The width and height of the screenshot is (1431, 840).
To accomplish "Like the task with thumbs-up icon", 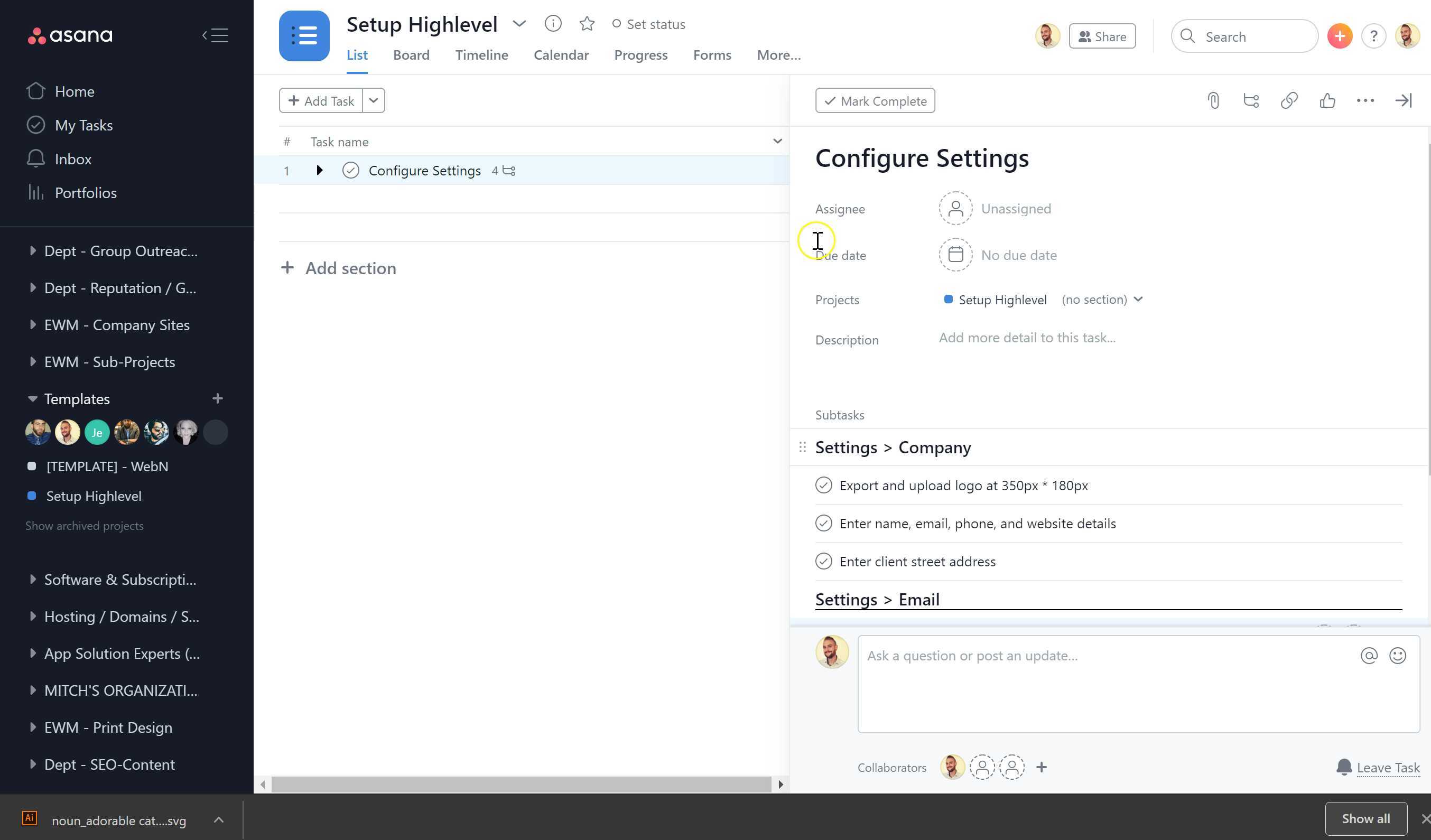I will point(1327,100).
